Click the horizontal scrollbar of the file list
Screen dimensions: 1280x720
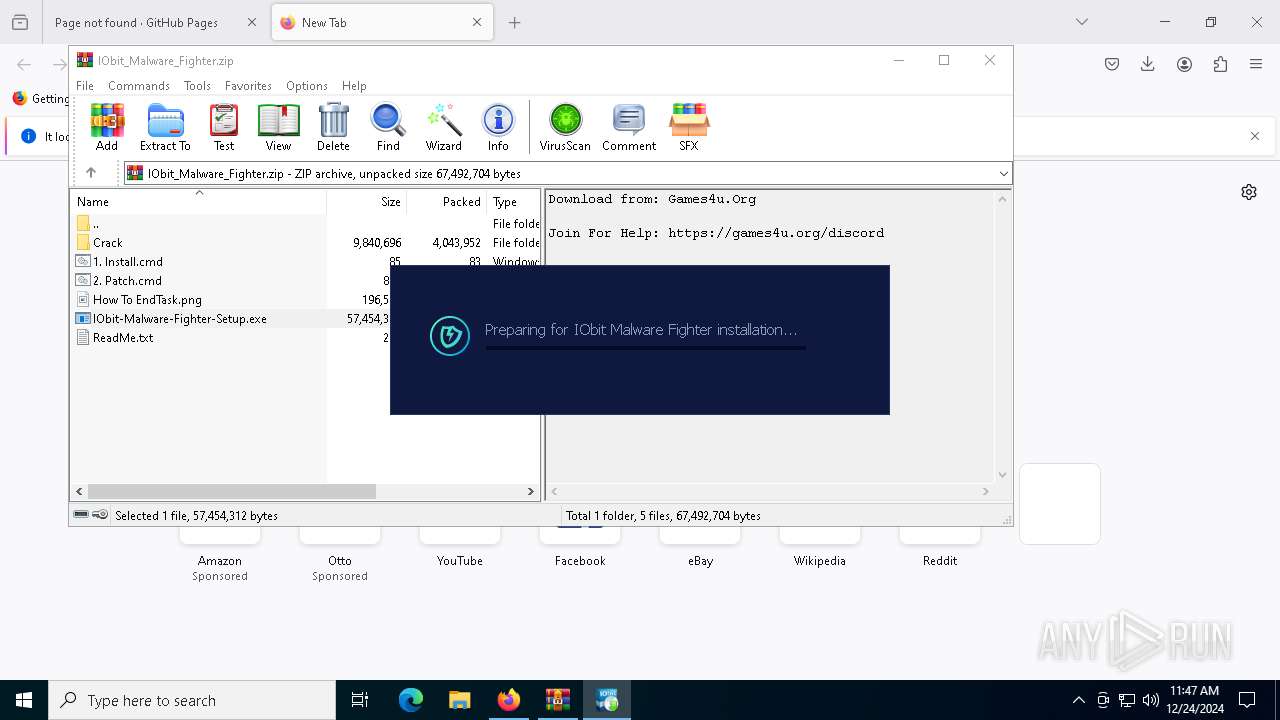click(x=231, y=491)
